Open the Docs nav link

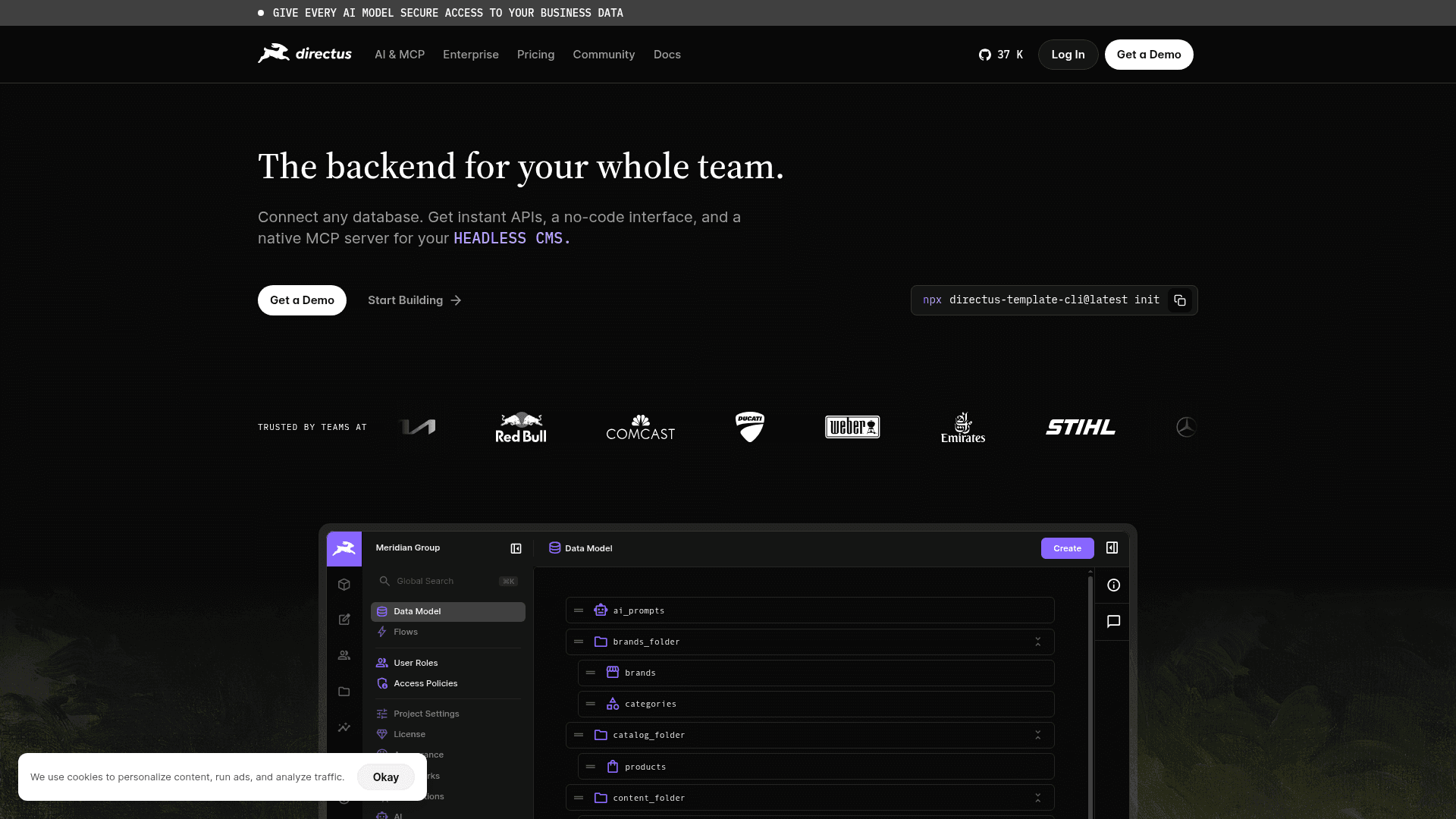667,55
